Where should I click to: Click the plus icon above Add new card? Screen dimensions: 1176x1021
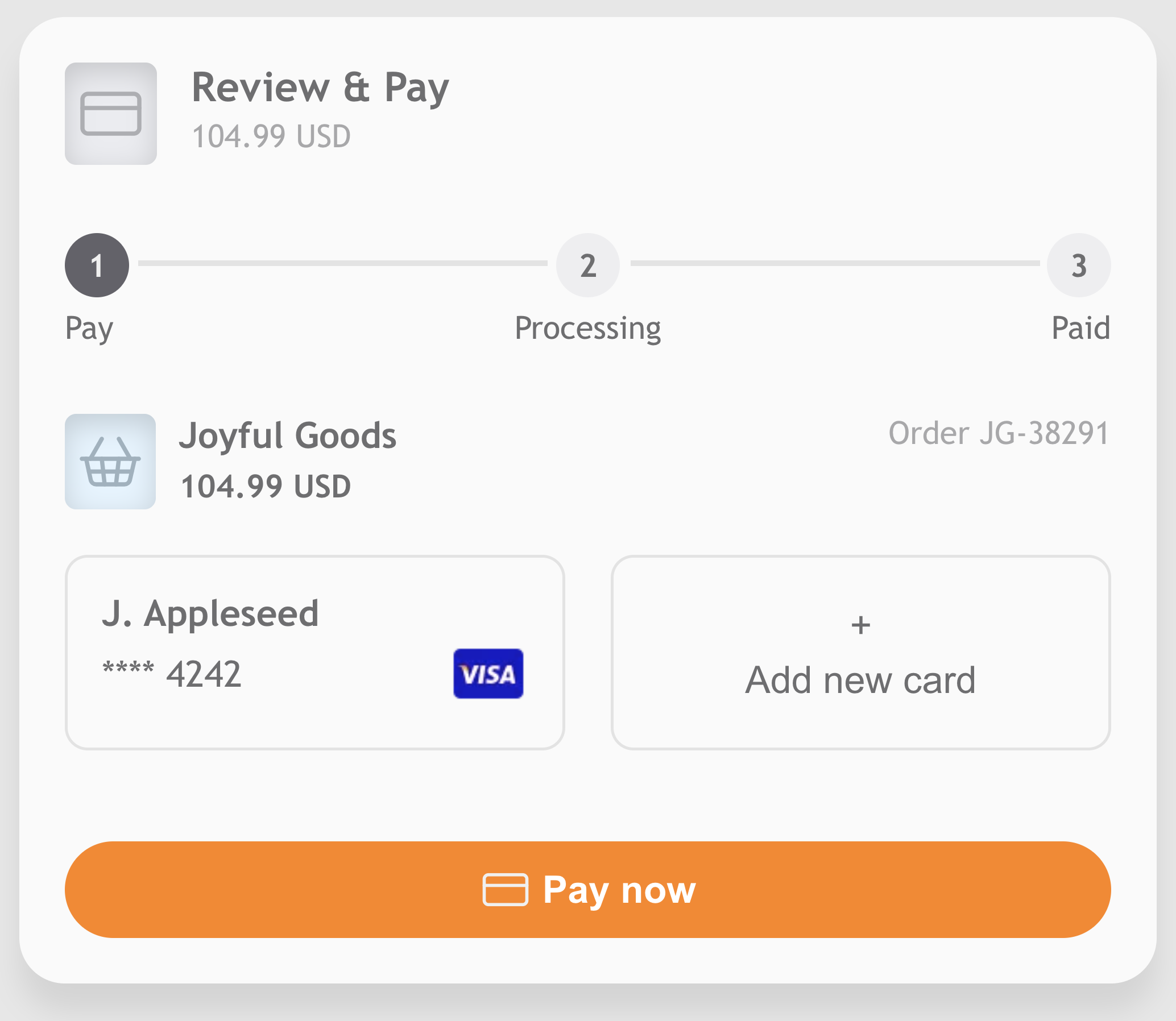pos(860,625)
